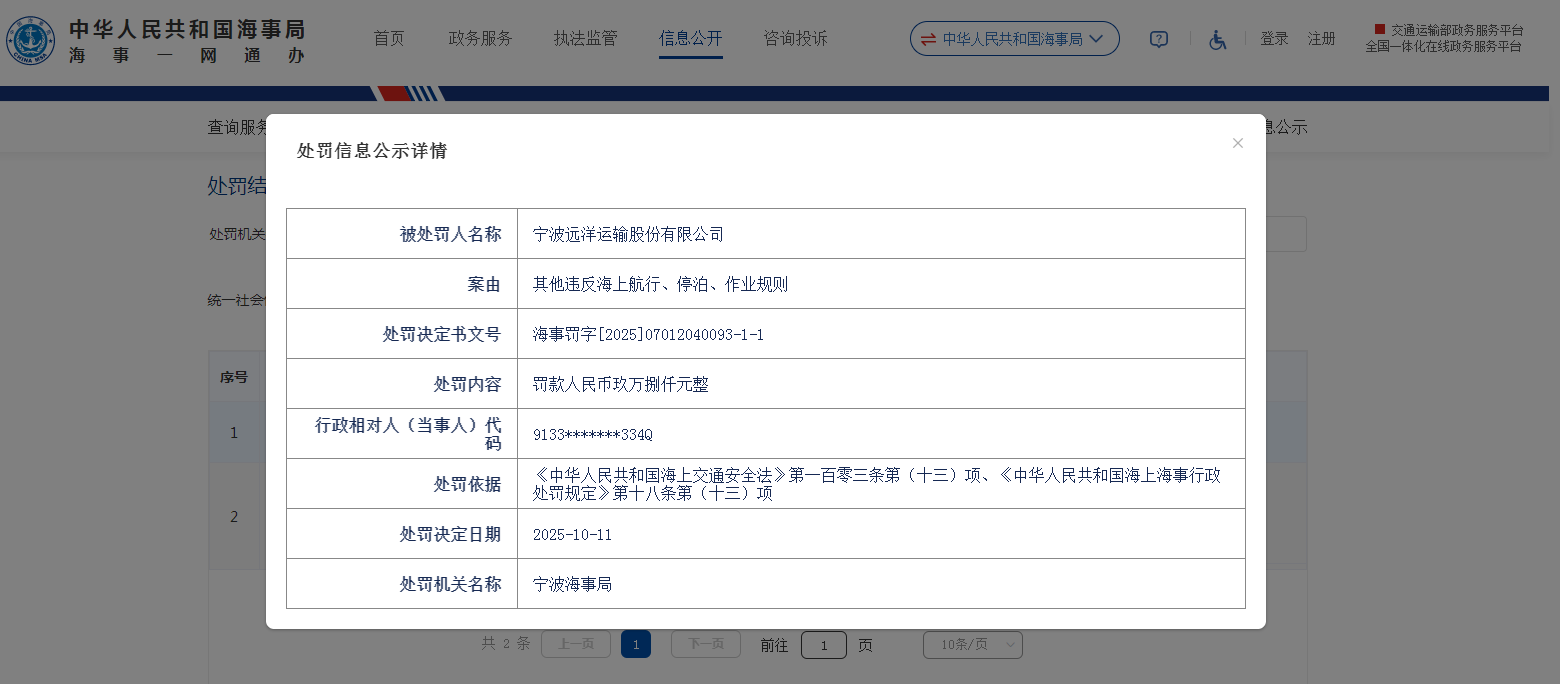Image resolution: width=1560 pixels, height=684 pixels.
Task: Open 交通运输部政务服务平台 link
Action: click(1457, 30)
